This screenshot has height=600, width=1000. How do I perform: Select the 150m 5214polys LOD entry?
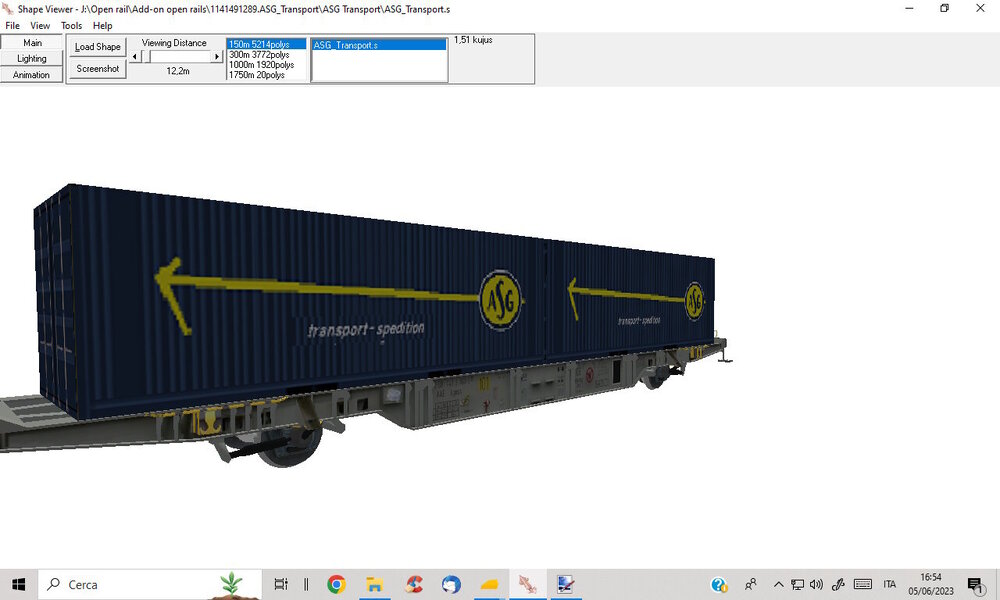pos(266,44)
